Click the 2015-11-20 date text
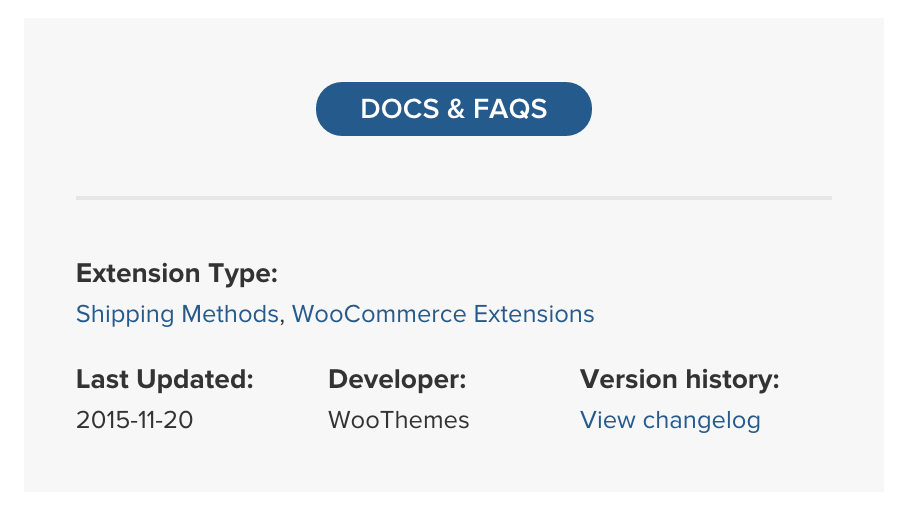Viewport: 908px width, 512px height. pos(134,420)
